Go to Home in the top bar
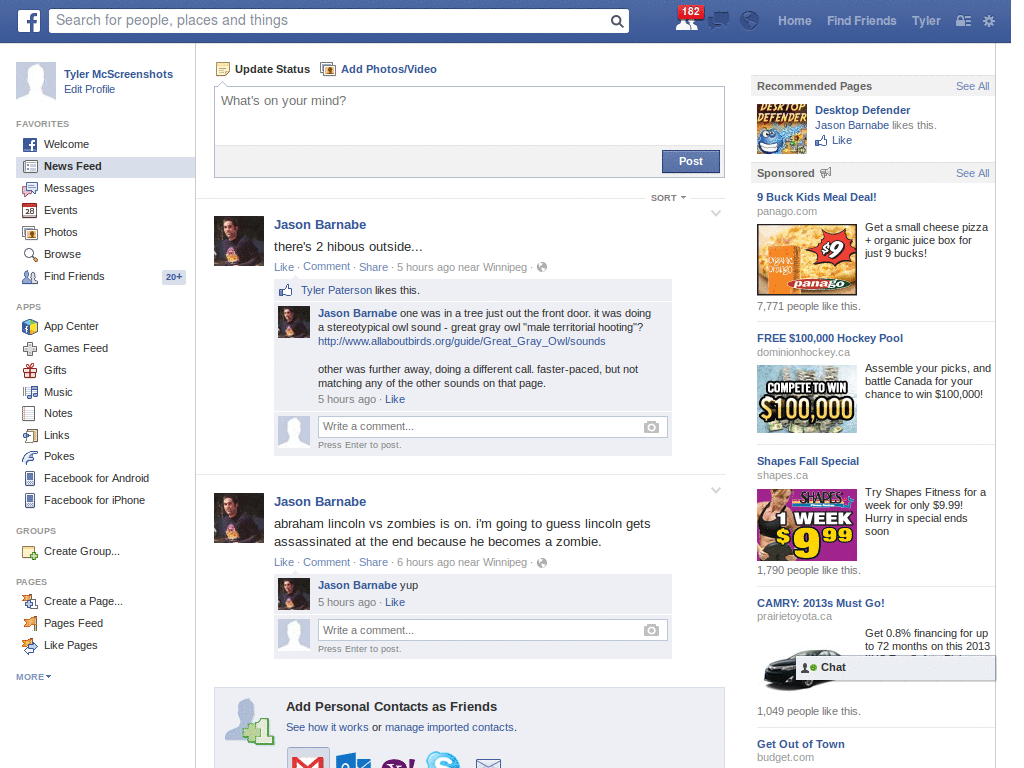Image resolution: width=1024 pixels, height=768 pixels. pyautogui.click(x=795, y=21)
